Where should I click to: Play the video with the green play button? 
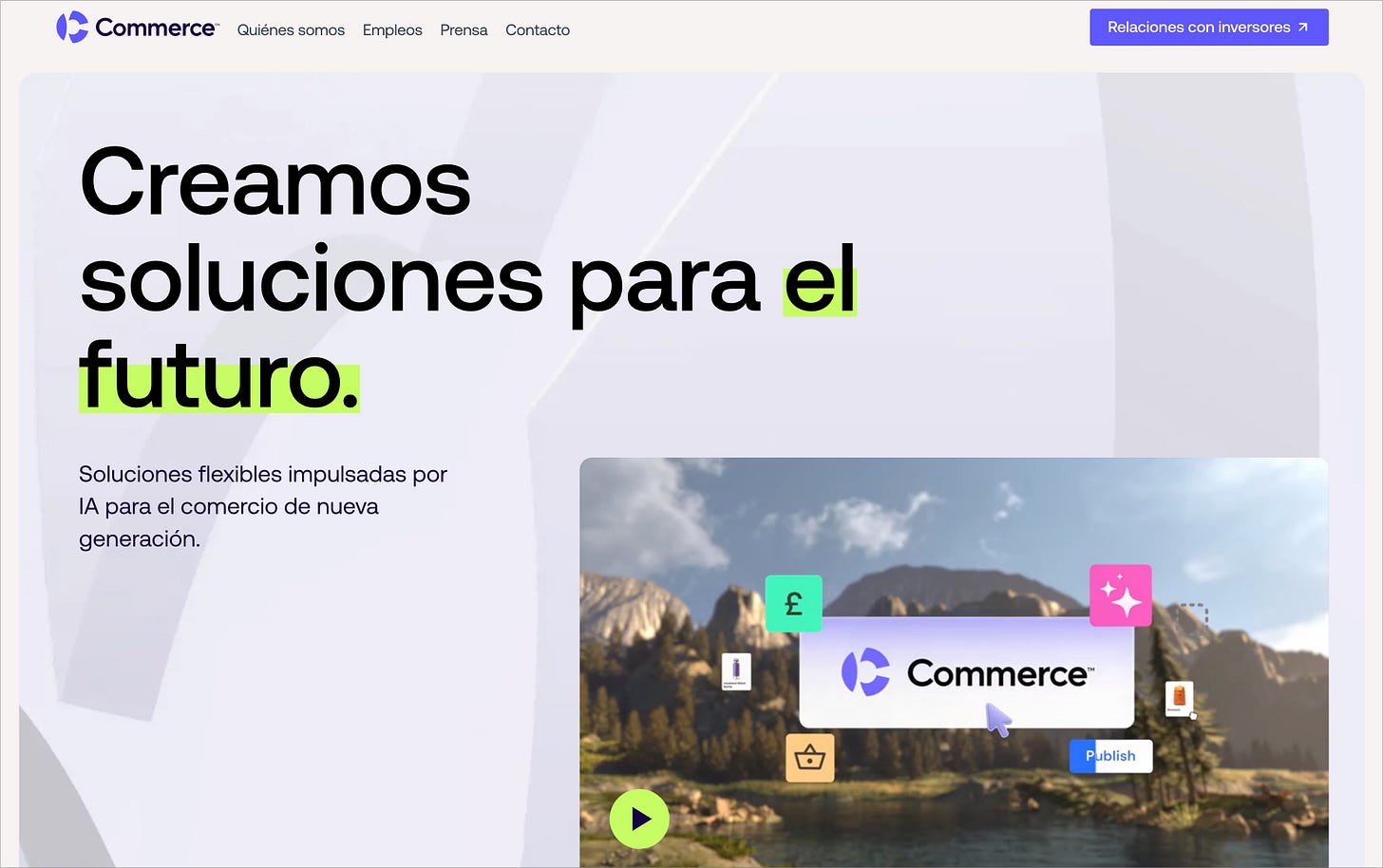(639, 819)
